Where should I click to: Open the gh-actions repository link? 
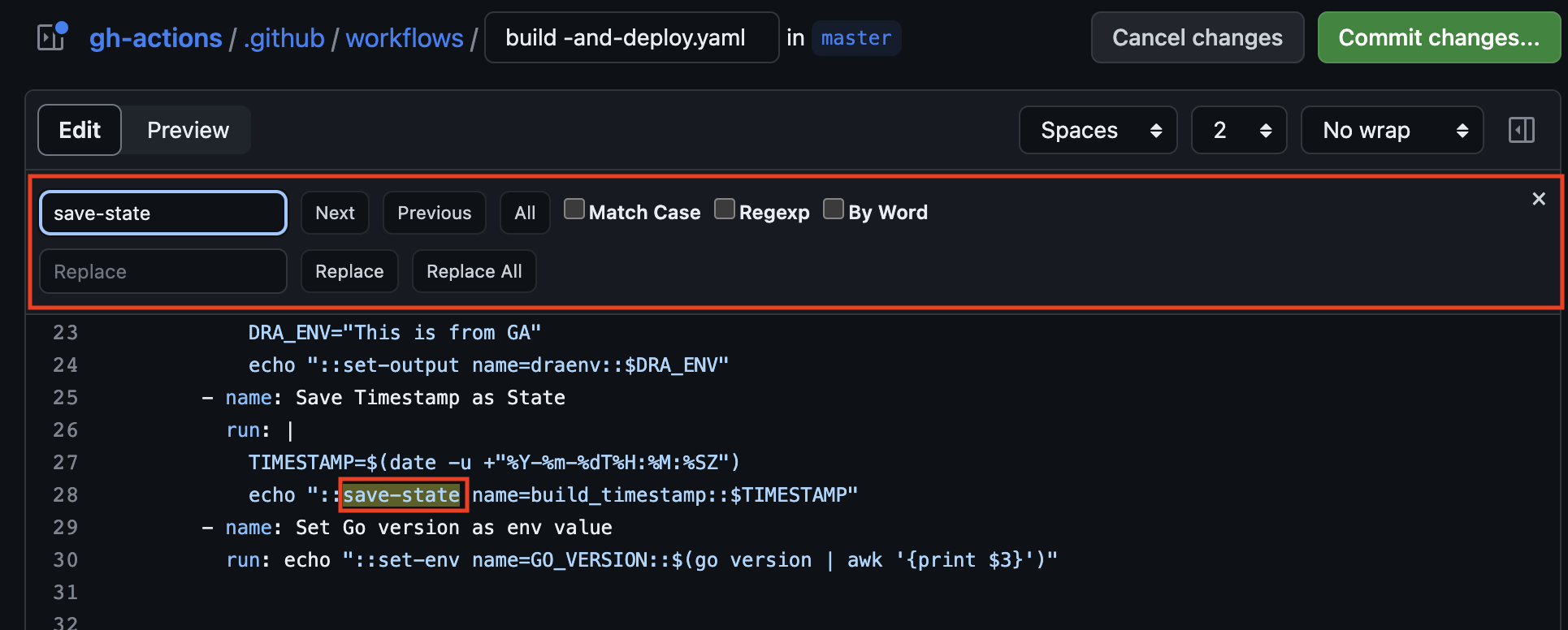click(155, 38)
